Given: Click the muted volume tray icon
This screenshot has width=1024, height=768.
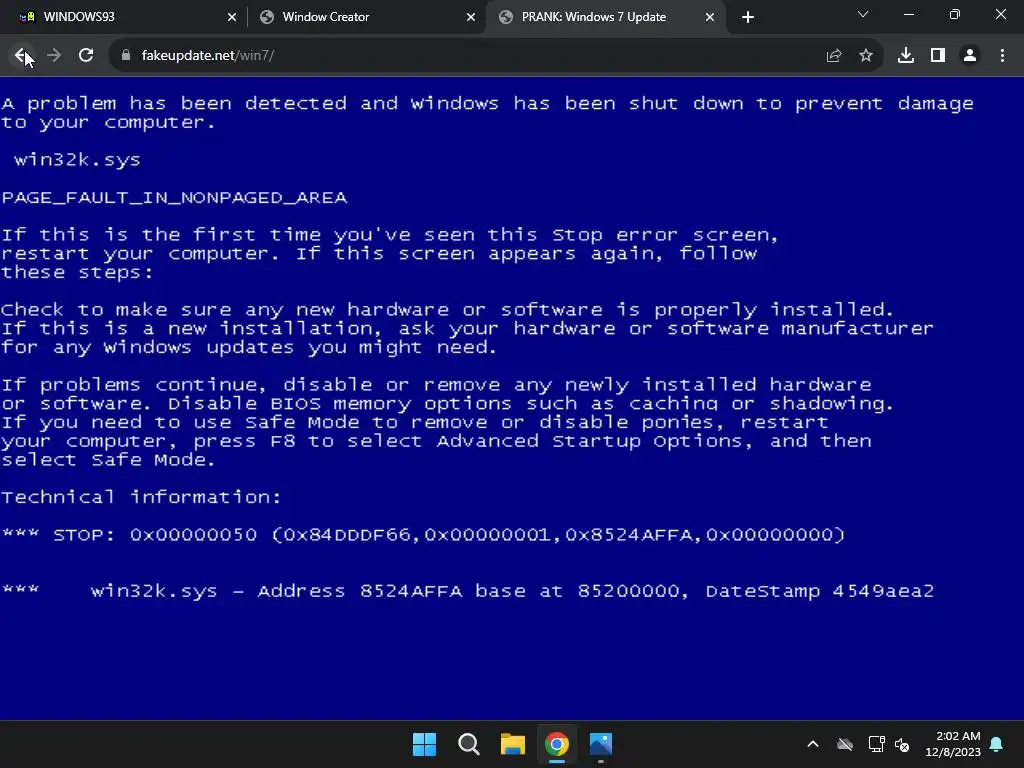Looking at the screenshot, I should [x=903, y=744].
